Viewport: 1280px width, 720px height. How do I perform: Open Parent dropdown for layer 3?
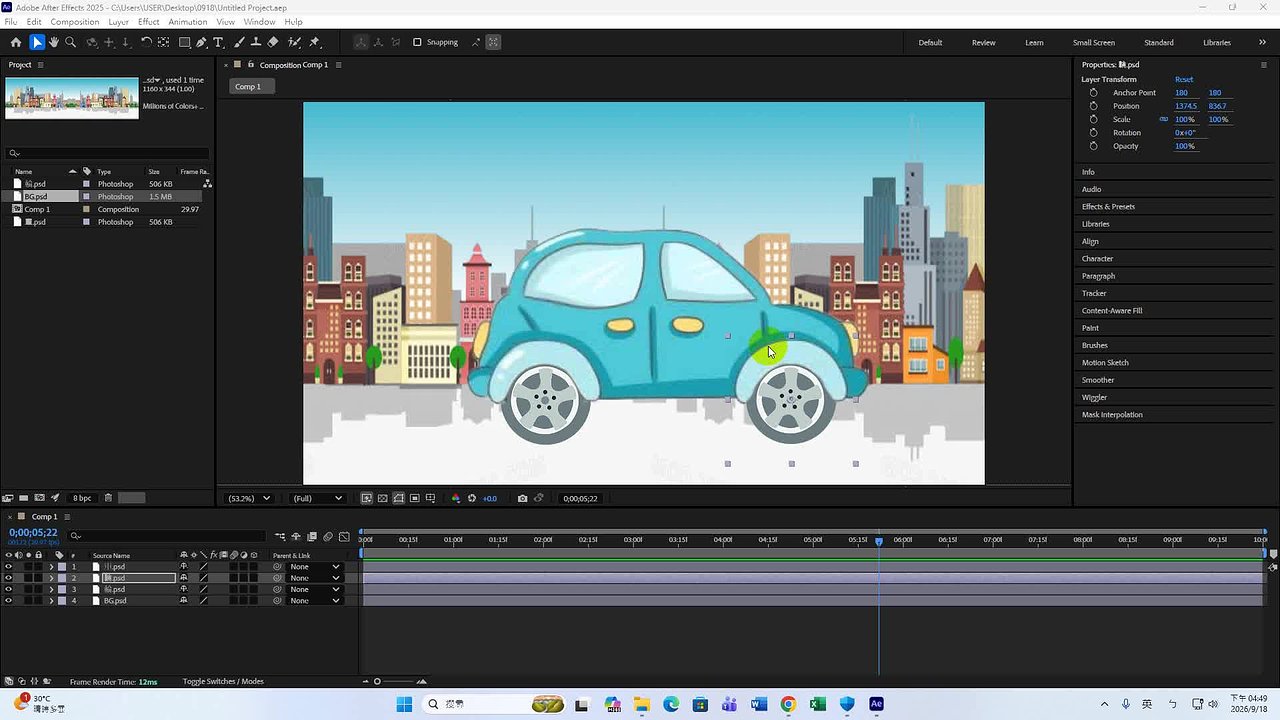(314, 589)
